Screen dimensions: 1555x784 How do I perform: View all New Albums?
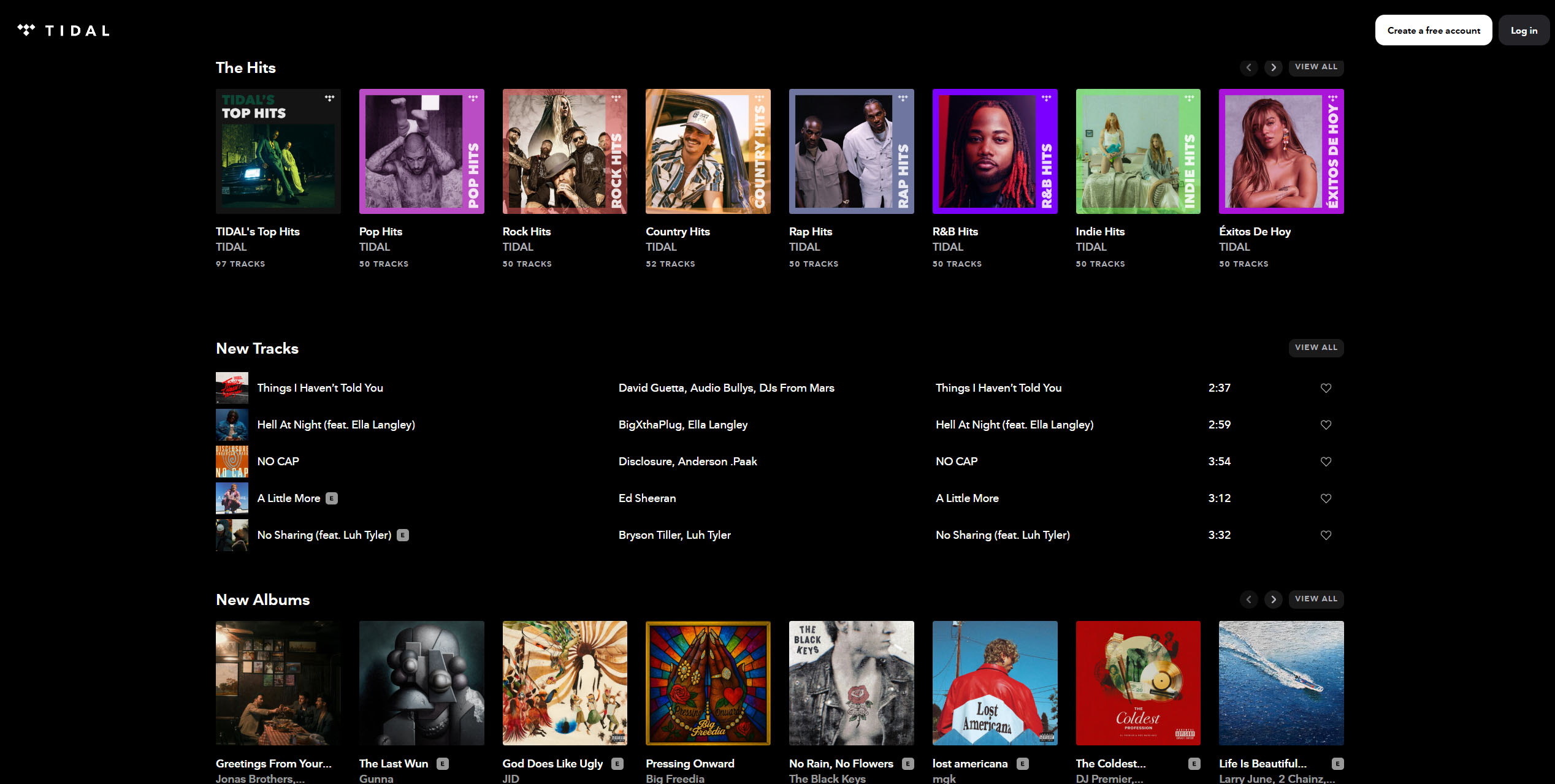pos(1316,599)
